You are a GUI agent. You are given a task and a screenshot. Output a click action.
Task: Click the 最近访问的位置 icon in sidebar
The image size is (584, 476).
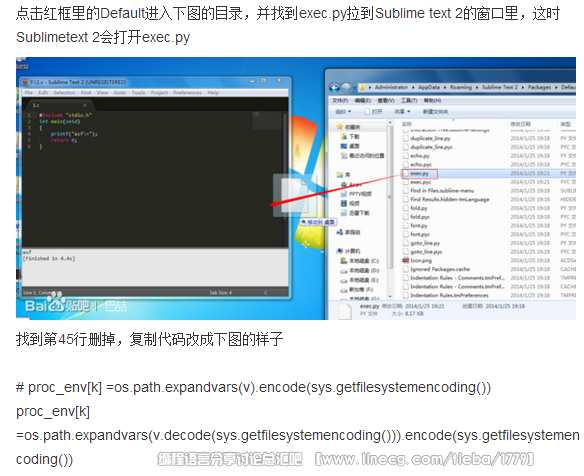[x=344, y=156]
